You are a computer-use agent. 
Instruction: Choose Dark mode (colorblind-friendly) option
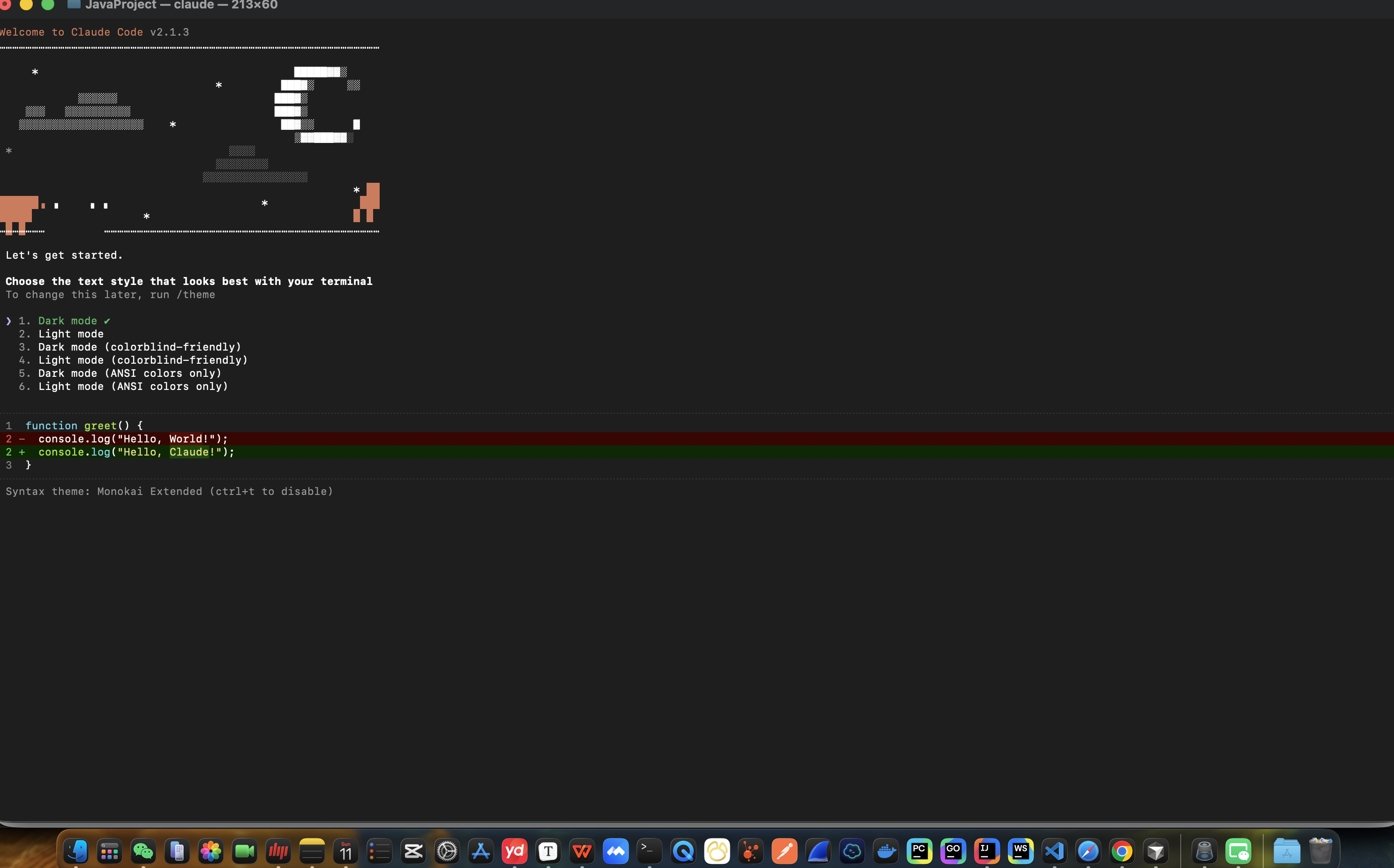[140, 347]
